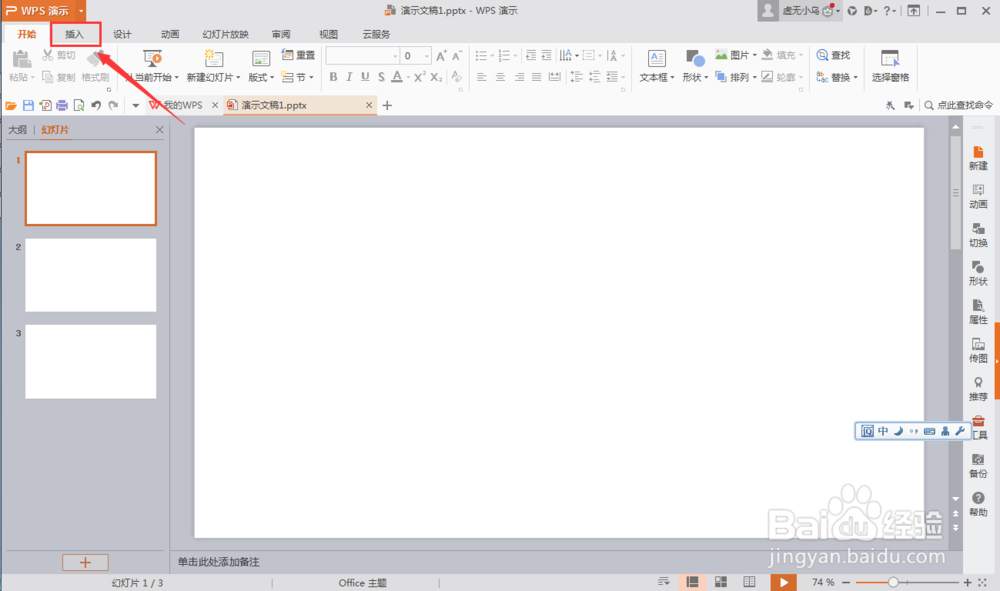
Task: Click the Print icon in quick toolbar
Action: click(x=62, y=105)
